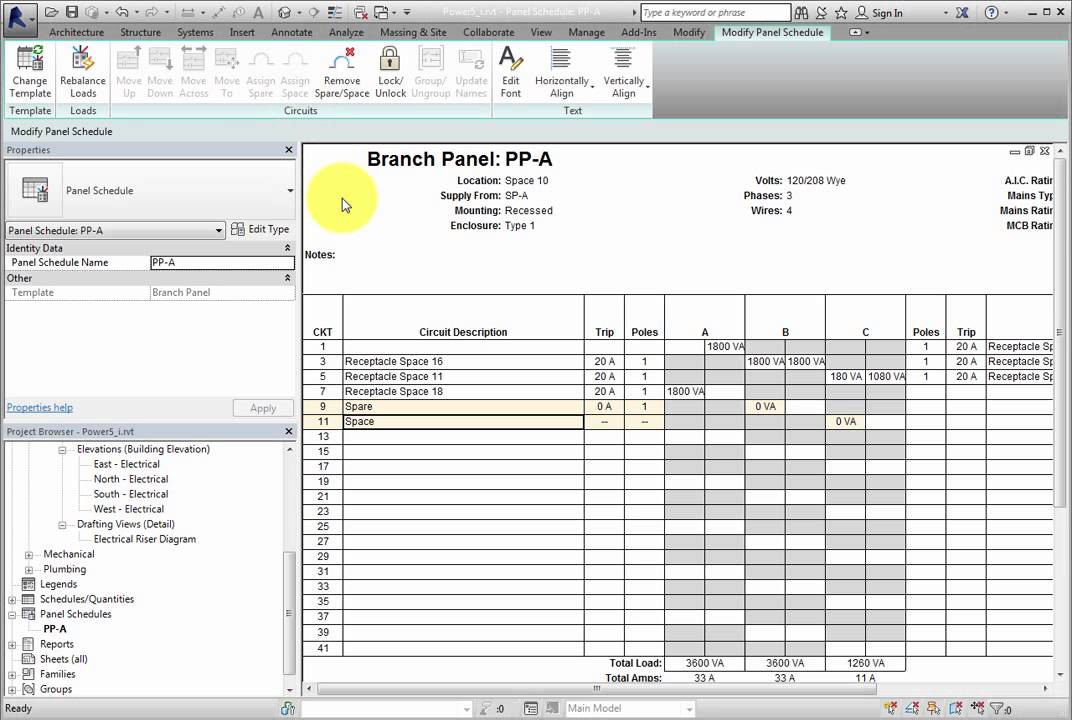Click the Favorites star icon
This screenshot has height=720, width=1072.
pos(841,12)
